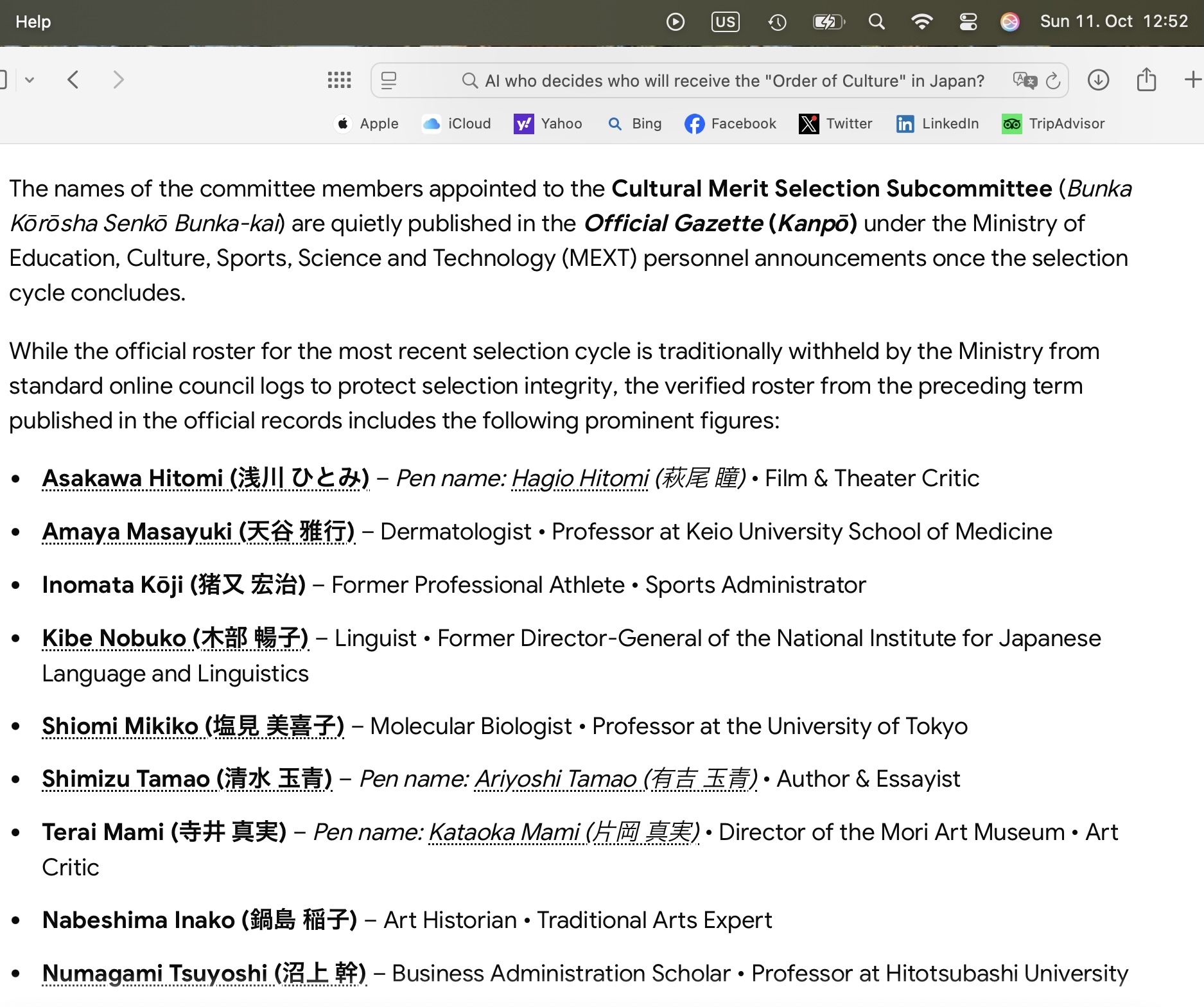
Task: Go forward to the next page
Action: point(118,80)
